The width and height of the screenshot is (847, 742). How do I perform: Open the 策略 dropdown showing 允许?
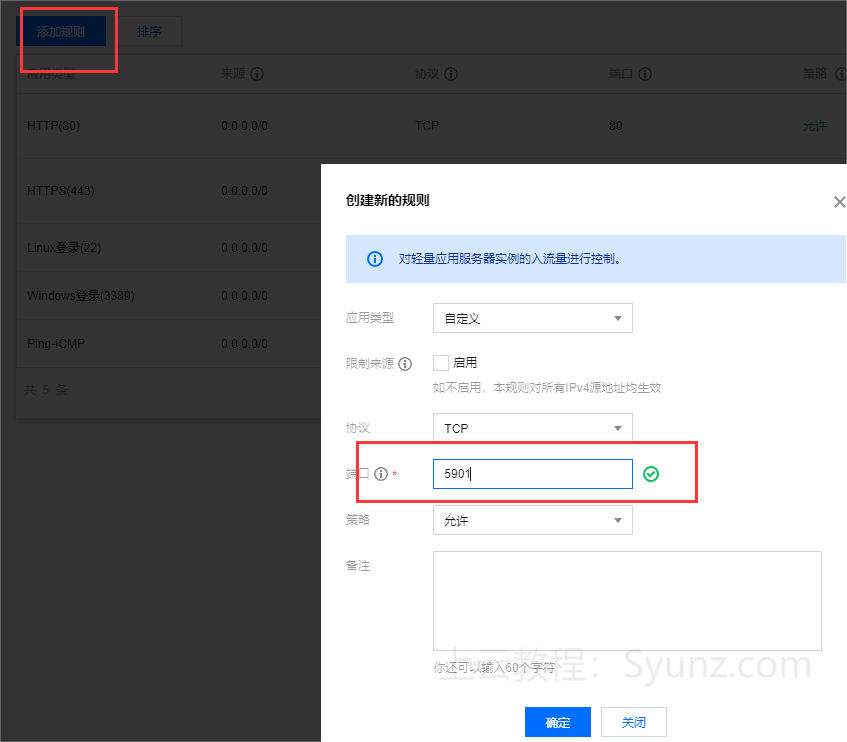(x=533, y=520)
